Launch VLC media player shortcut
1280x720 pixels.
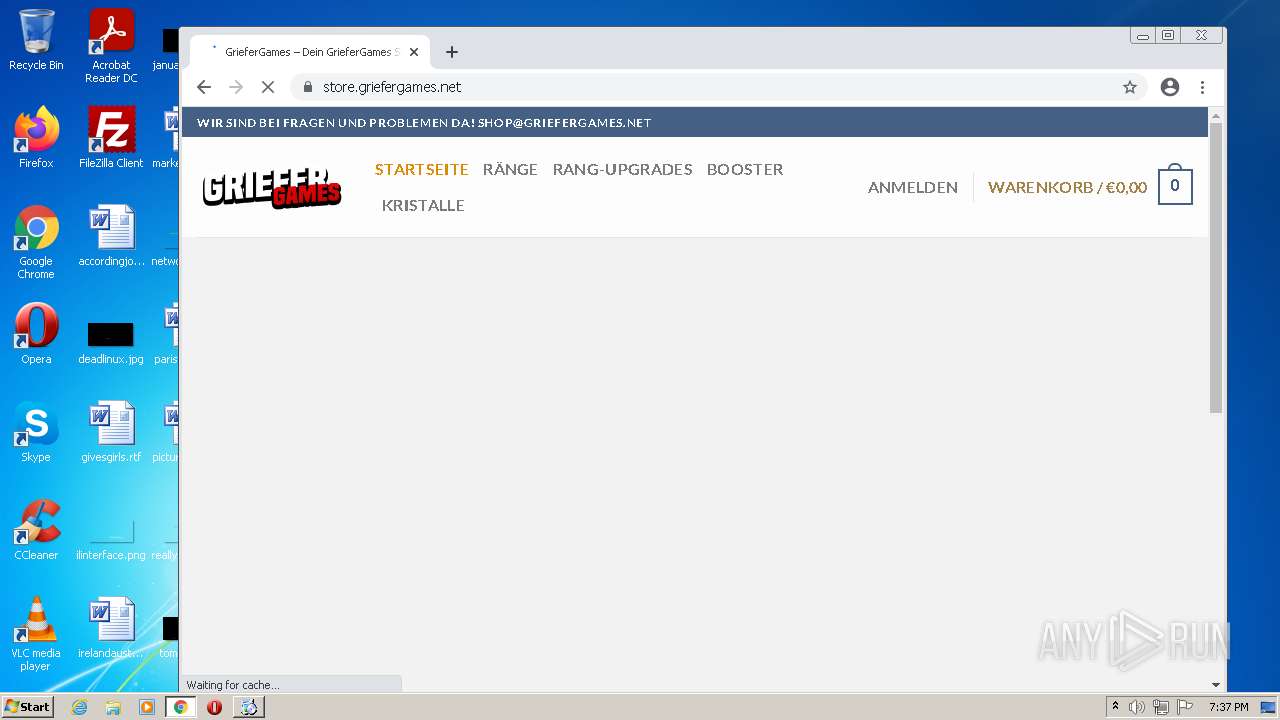[36, 633]
